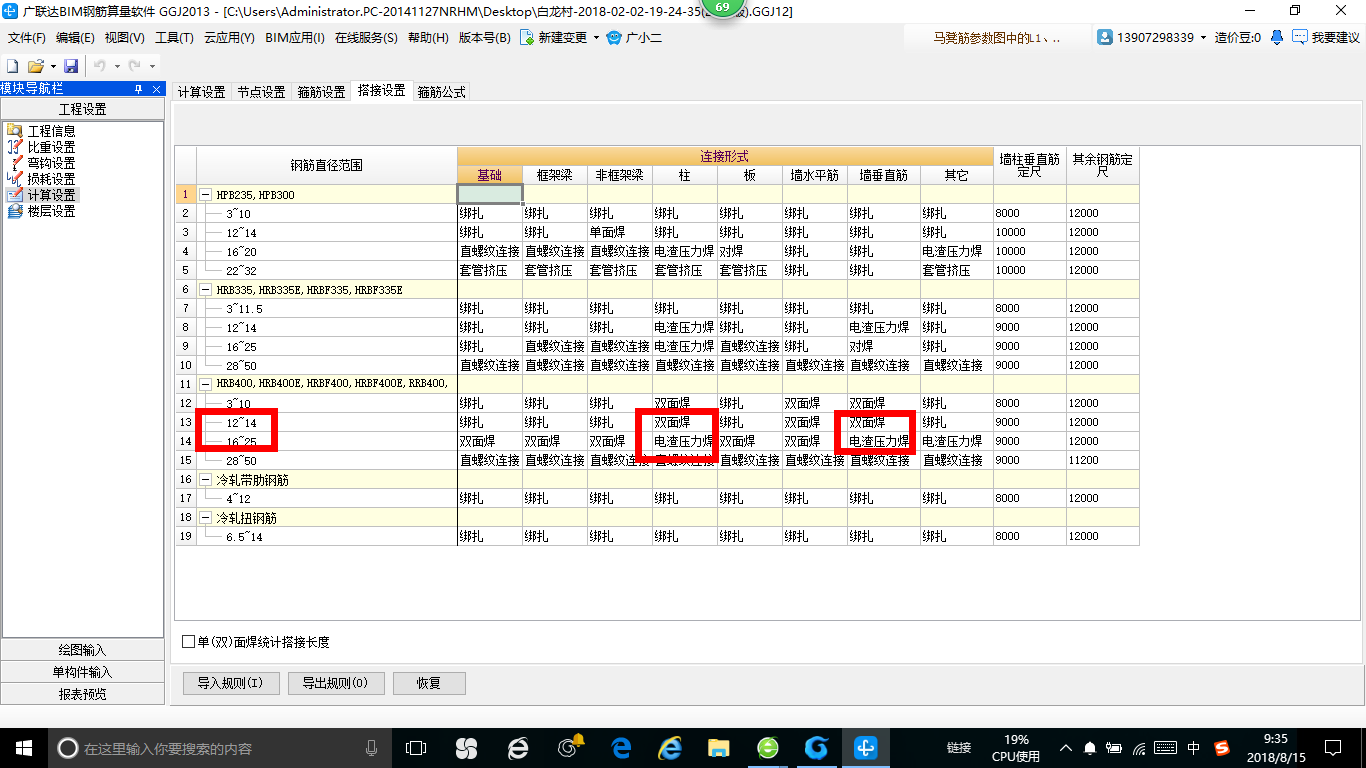
Task: Click the 单面焊 cell in row 3
Action: click(620, 232)
